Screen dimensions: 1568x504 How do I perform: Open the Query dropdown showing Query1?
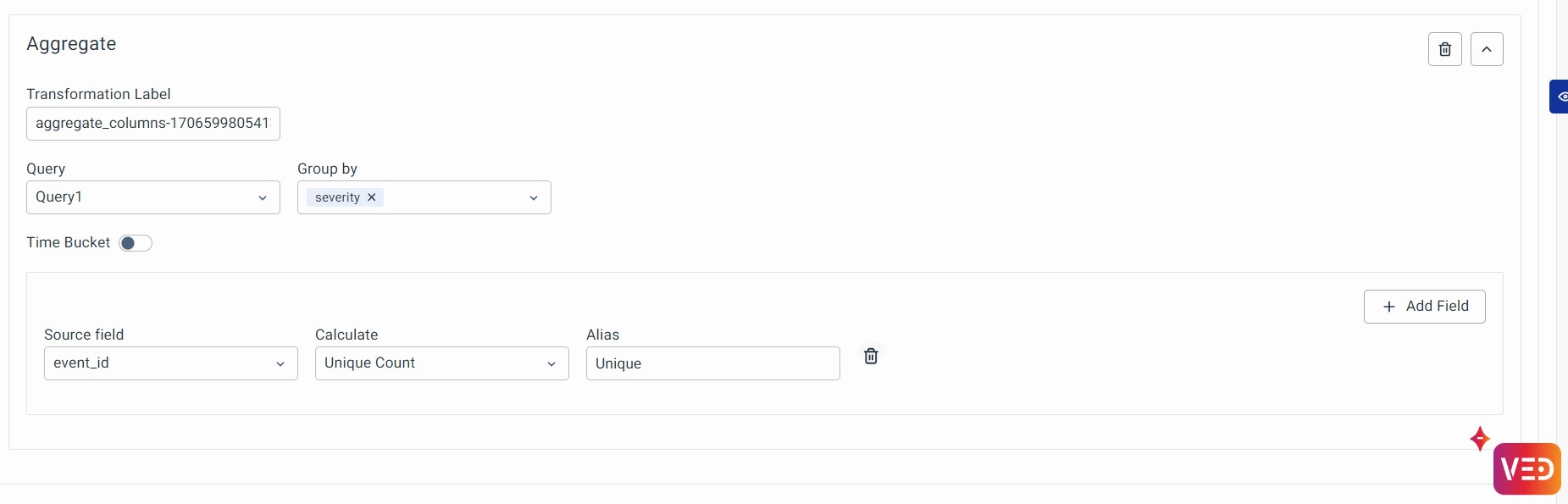point(153,197)
